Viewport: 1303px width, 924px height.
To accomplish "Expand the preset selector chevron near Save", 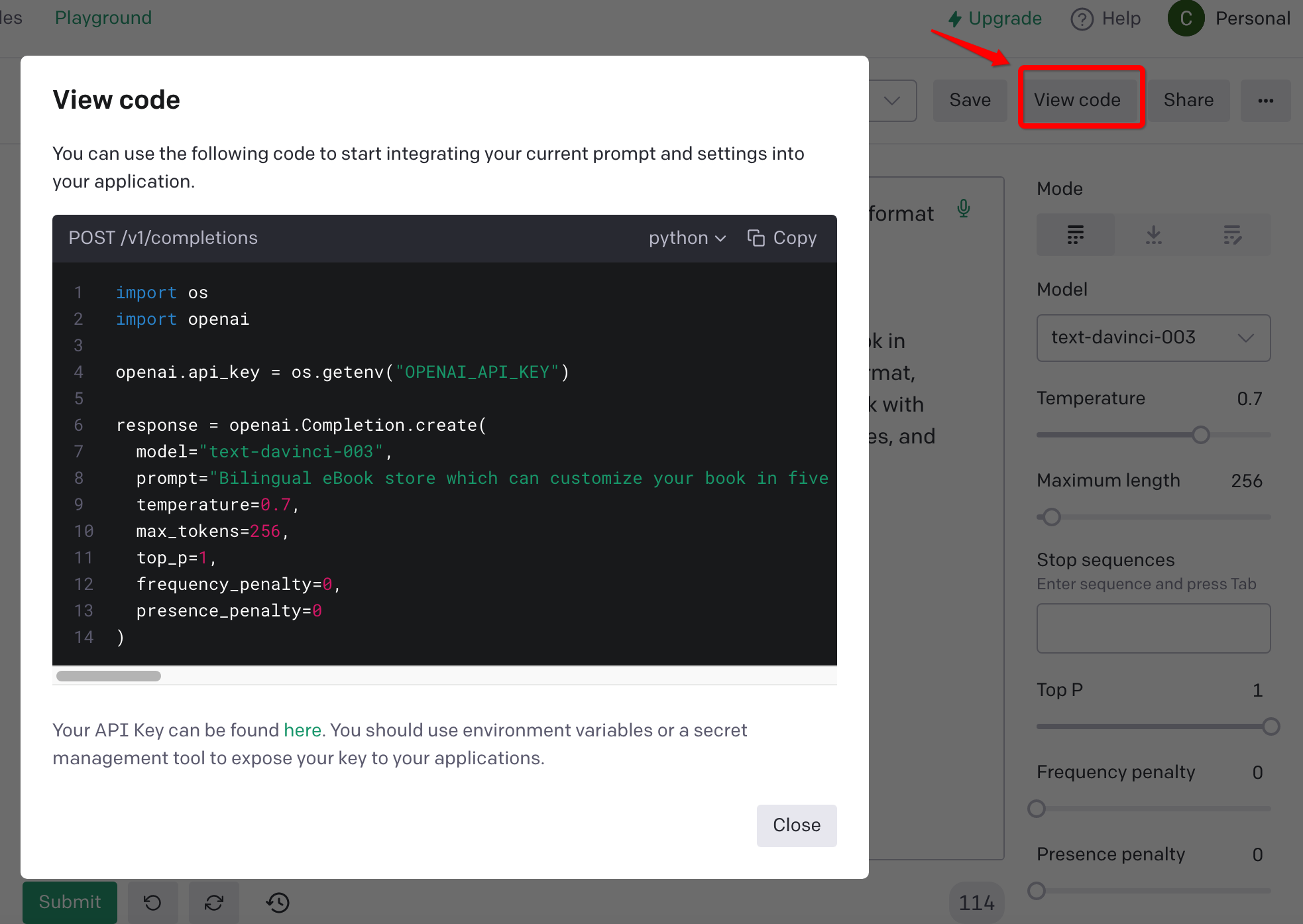I will pos(891,100).
